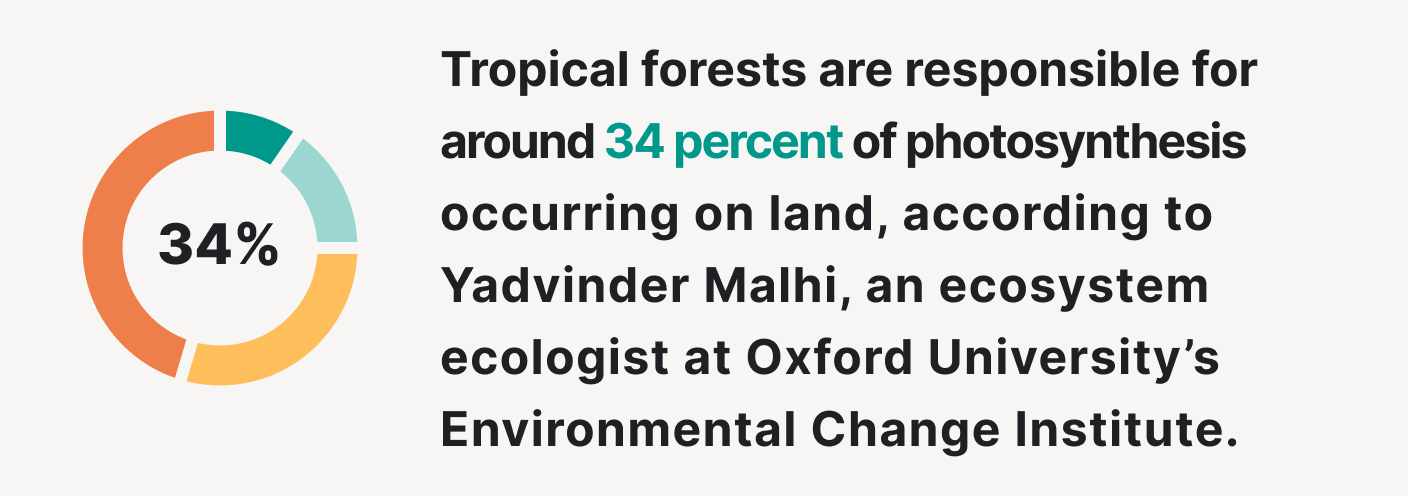Select the orange donut chart segment
1408x496 pixels.
[x=120, y=250]
